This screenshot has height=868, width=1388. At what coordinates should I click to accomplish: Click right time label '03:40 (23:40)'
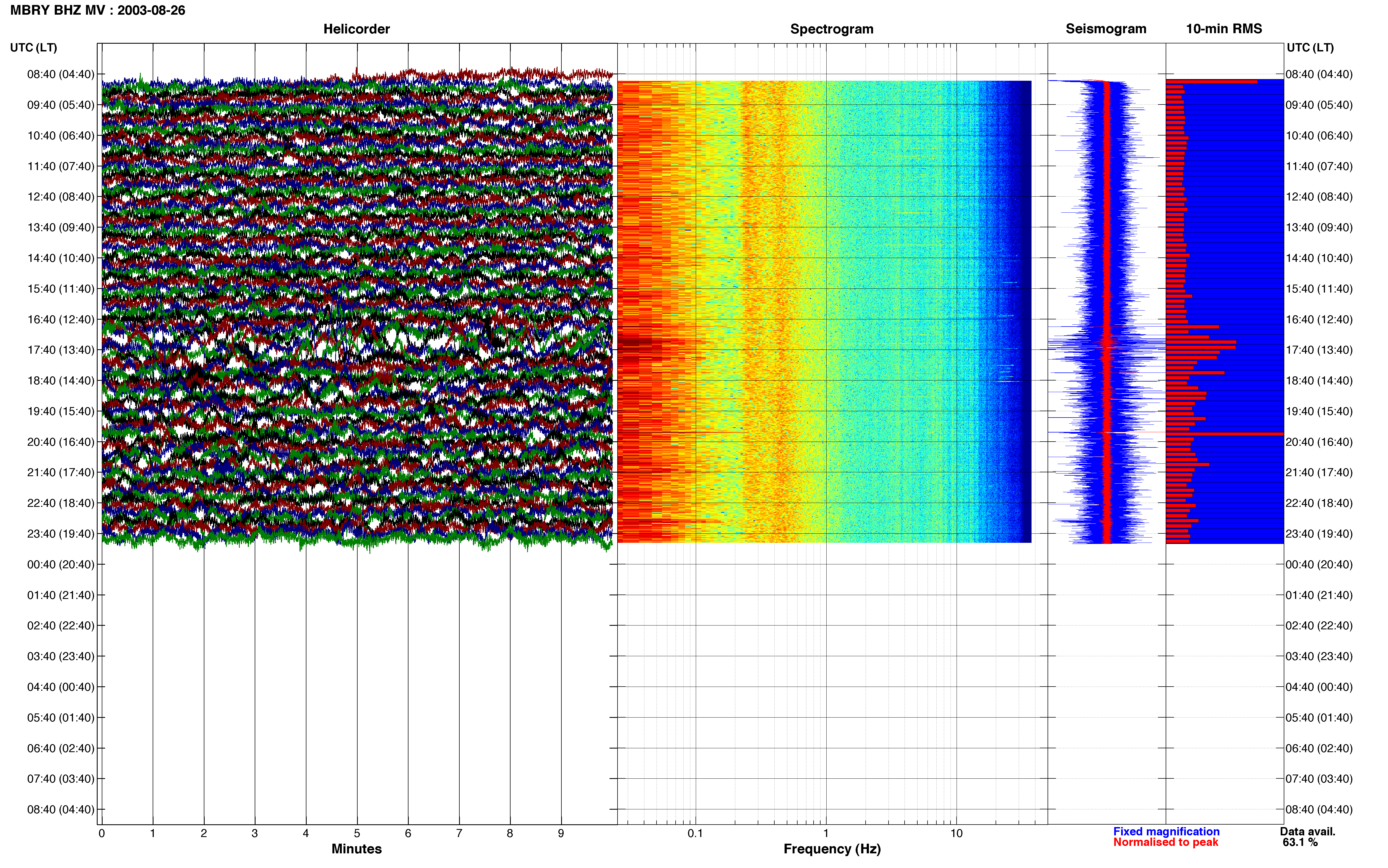tap(1319, 656)
